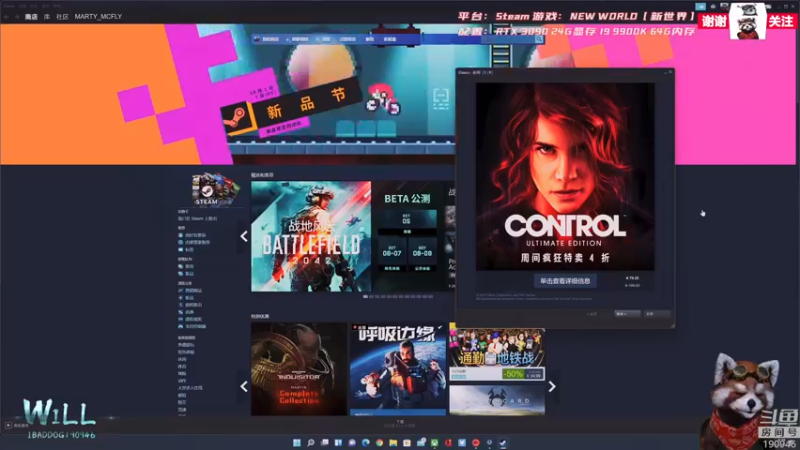Click the red 谢谢 label in stream overlay
Image resolution: width=800 pixels, height=450 pixels.
pyautogui.click(x=713, y=21)
